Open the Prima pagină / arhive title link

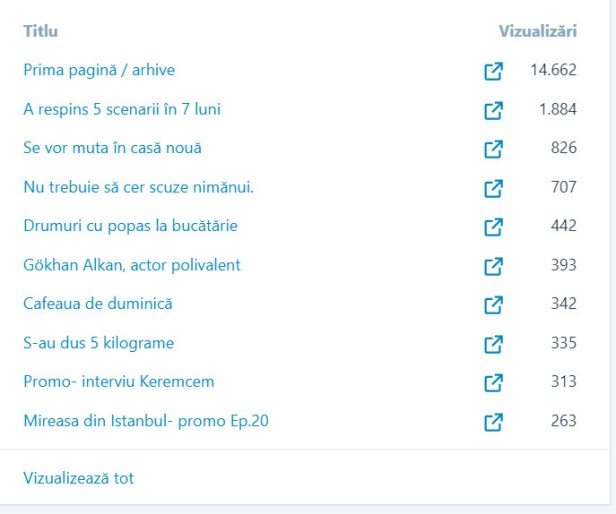(99, 70)
